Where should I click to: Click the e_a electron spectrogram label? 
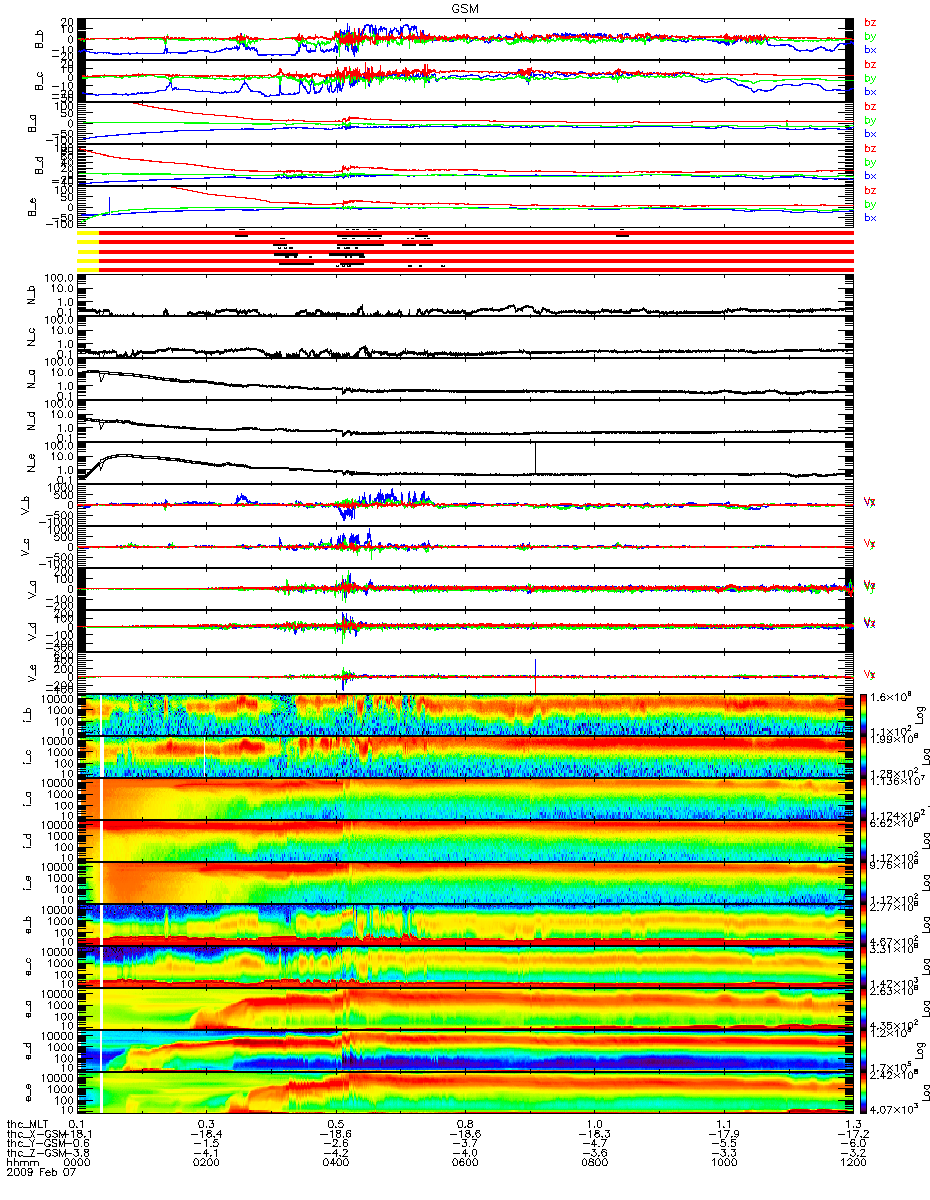pos(28,1009)
